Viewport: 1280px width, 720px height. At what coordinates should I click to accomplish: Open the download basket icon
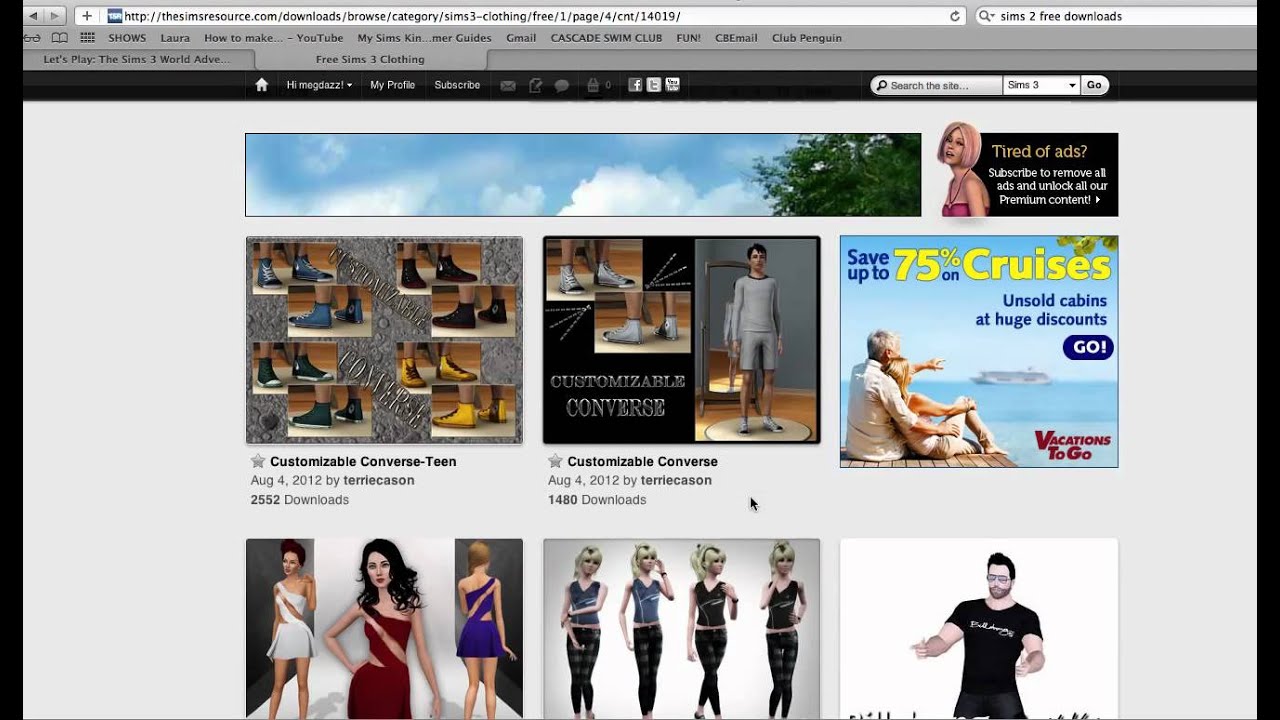coord(593,85)
